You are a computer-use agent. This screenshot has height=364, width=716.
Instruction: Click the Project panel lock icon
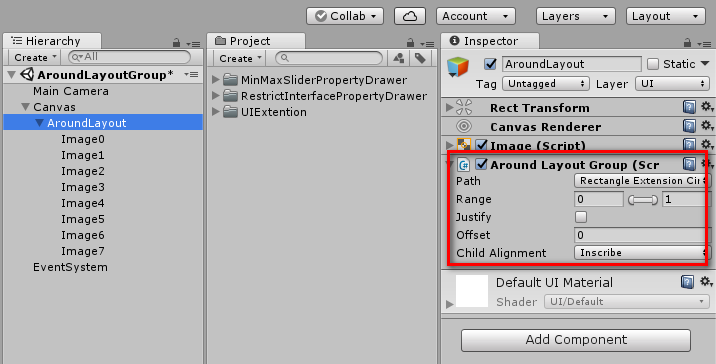pos(411,42)
